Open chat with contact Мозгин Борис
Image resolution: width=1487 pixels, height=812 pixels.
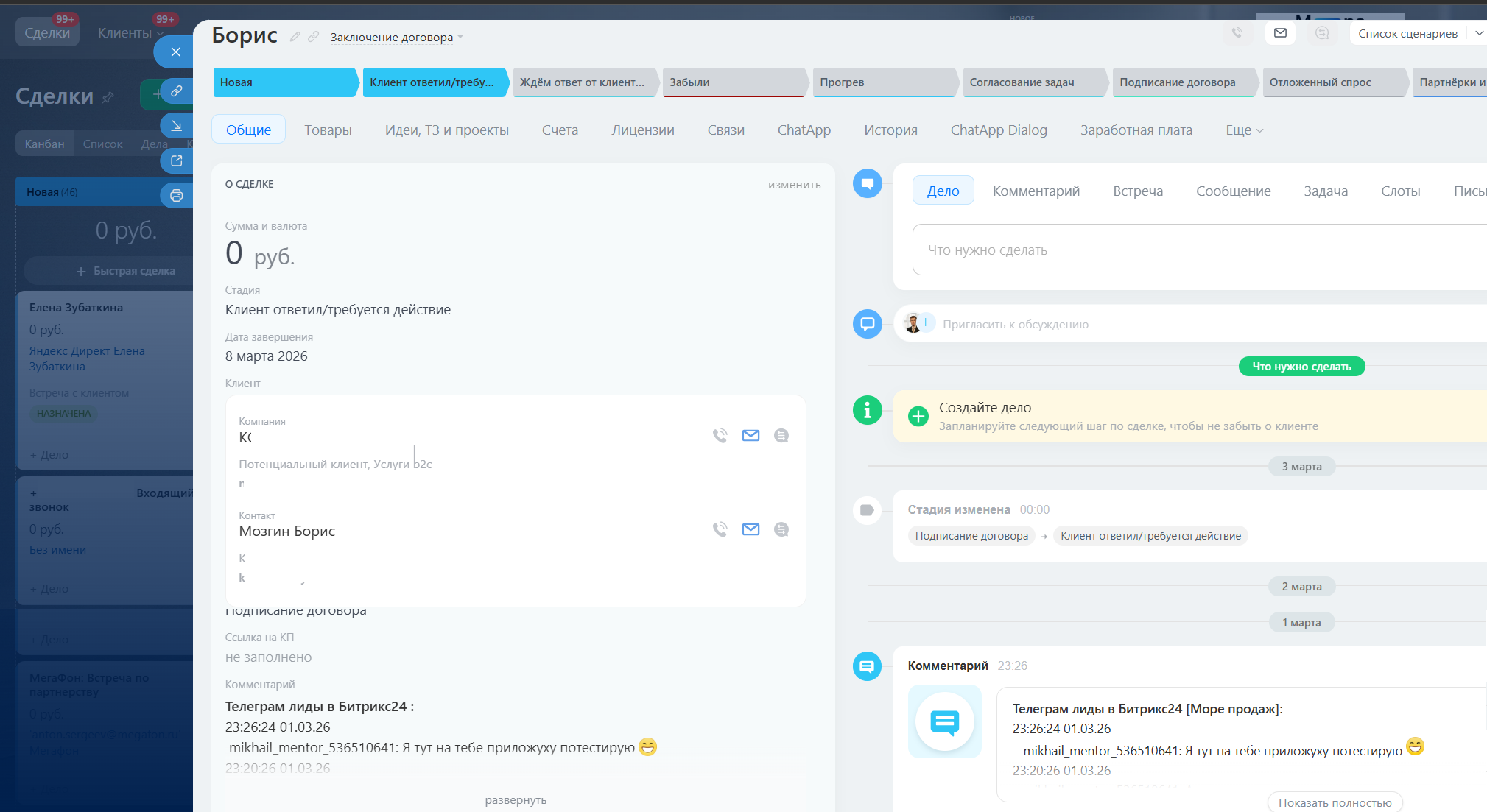coord(781,529)
